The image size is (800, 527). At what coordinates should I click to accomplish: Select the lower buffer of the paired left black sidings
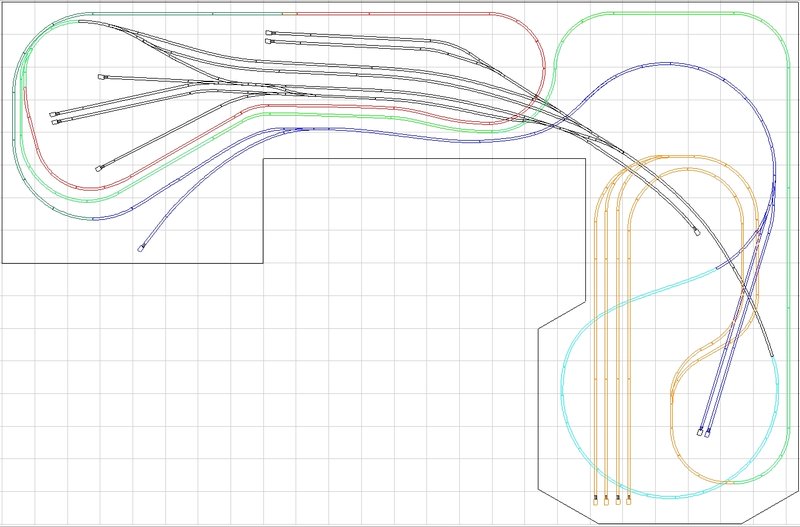coord(54,122)
